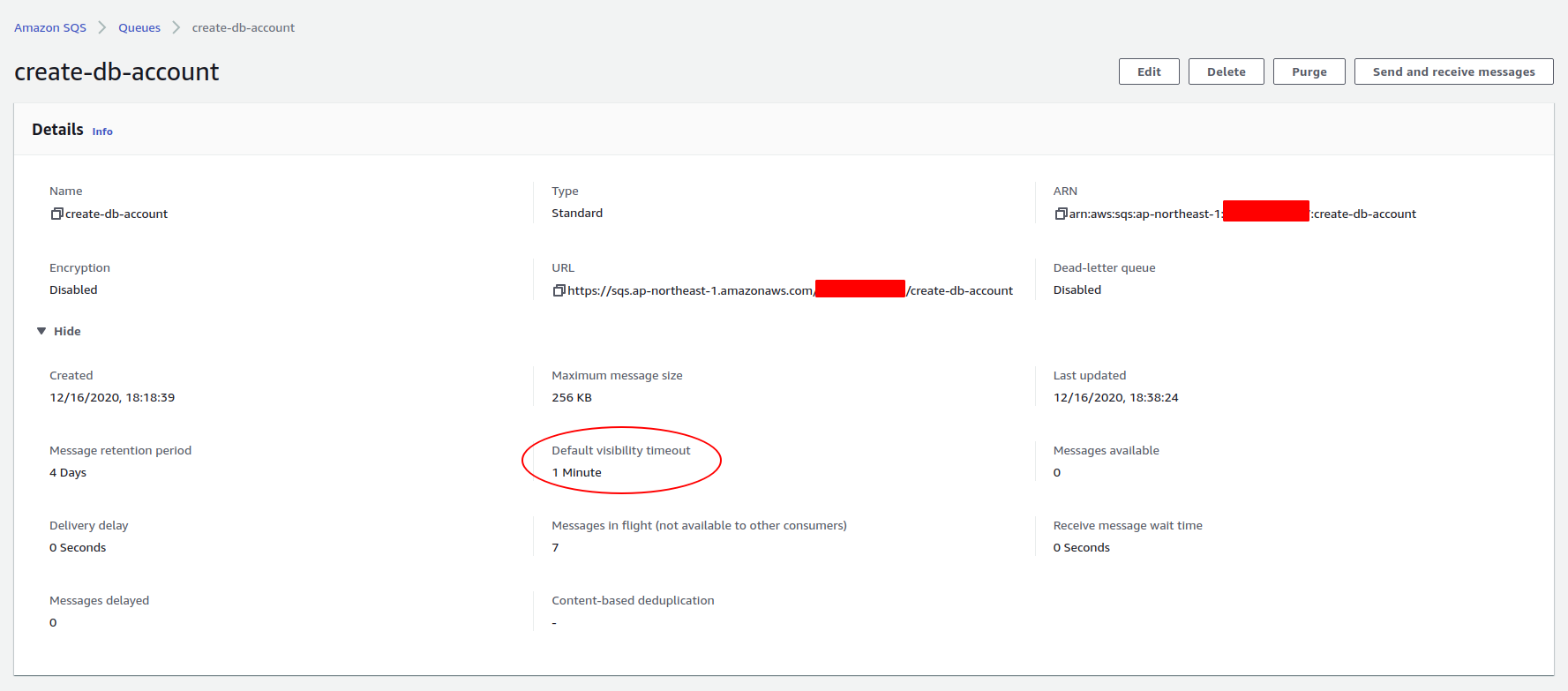Click the create-db-account breadcrumb item
Screen dimensions: 1568x691
coord(244,27)
